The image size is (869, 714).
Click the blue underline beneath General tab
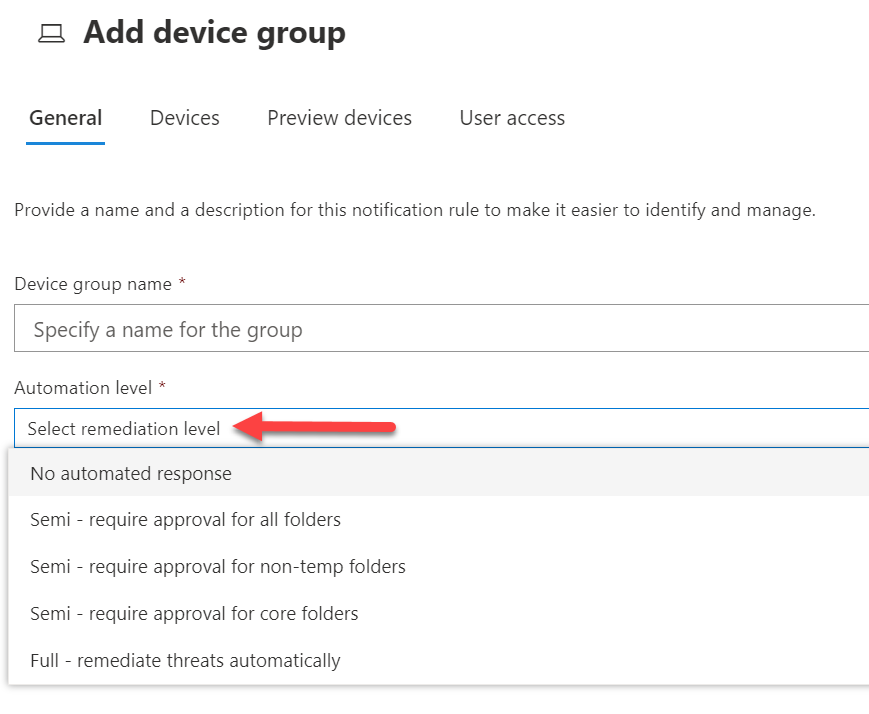click(x=65, y=143)
